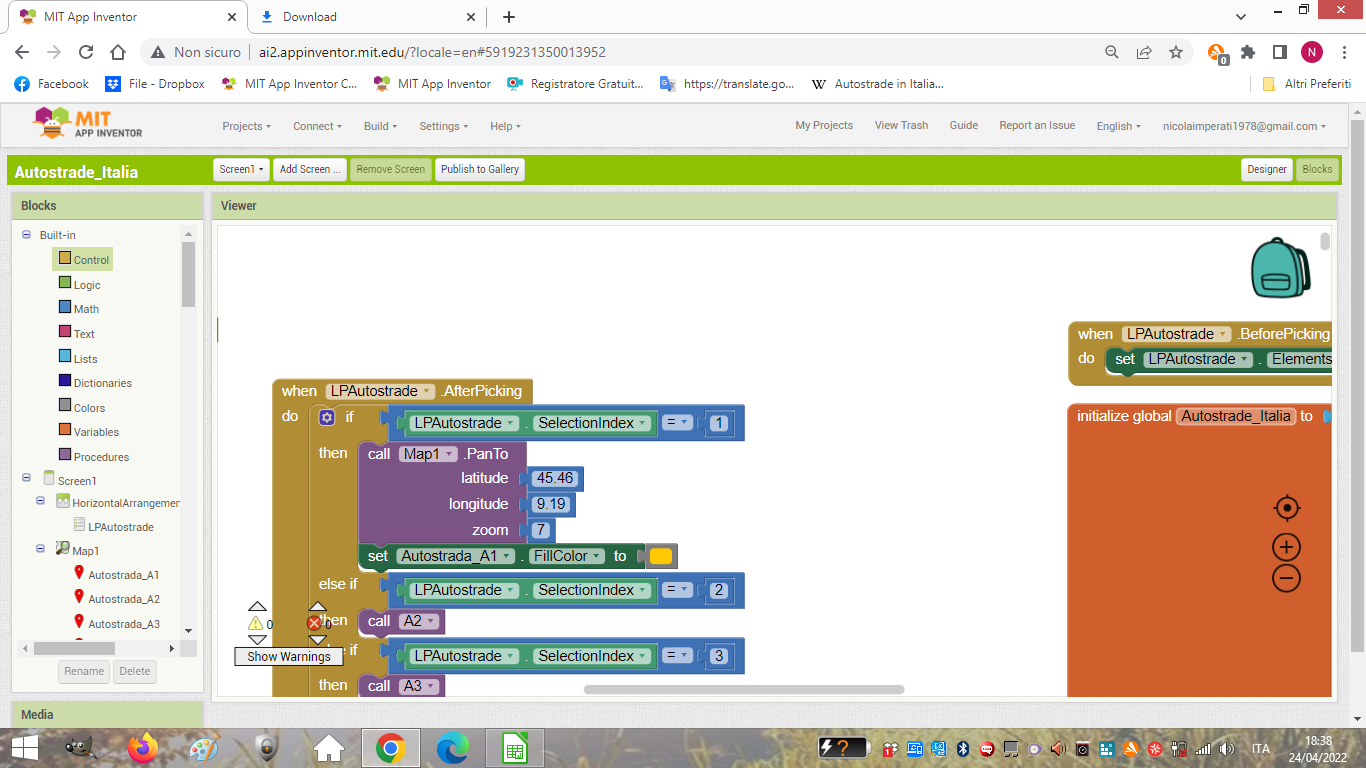Image resolution: width=1366 pixels, height=768 pixels.
Task: Switch to the Designer view
Action: coord(1267,169)
